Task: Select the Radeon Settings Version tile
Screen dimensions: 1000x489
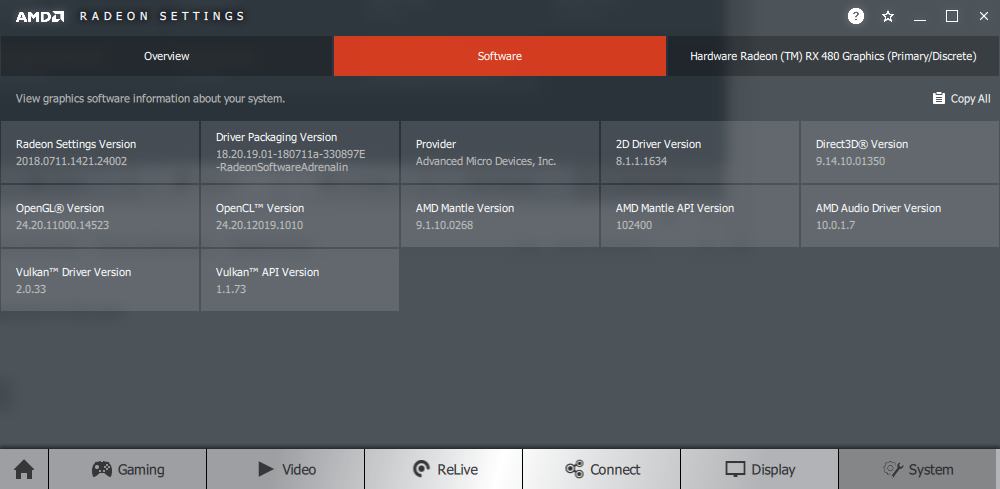Action: pyautogui.click(x=99, y=152)
